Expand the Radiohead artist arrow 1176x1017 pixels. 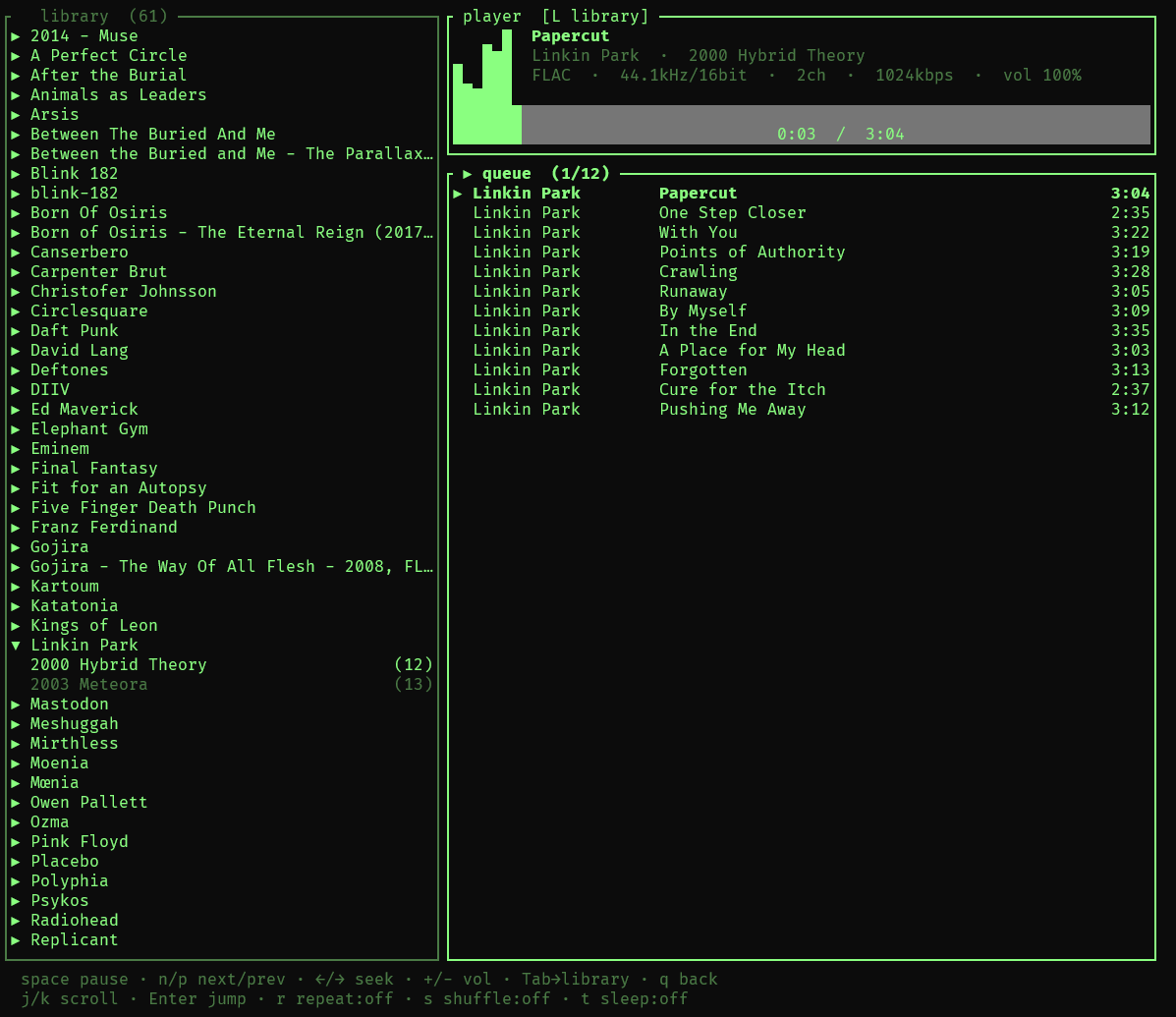[15, 921]
